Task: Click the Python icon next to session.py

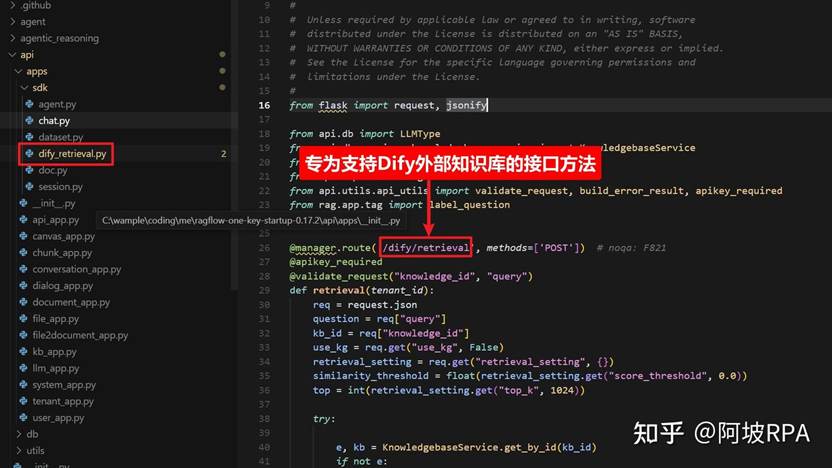Action: [30, 186]
